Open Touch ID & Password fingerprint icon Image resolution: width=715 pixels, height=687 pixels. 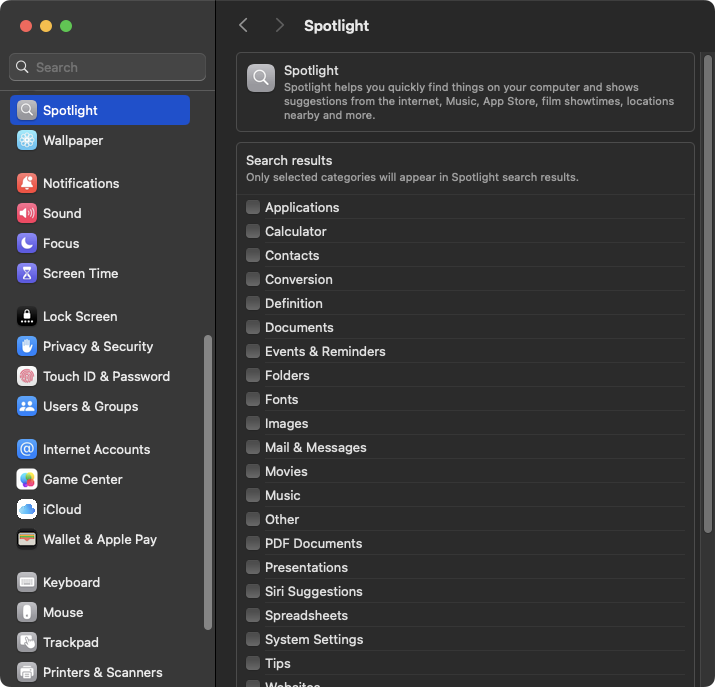pos(27,376)
